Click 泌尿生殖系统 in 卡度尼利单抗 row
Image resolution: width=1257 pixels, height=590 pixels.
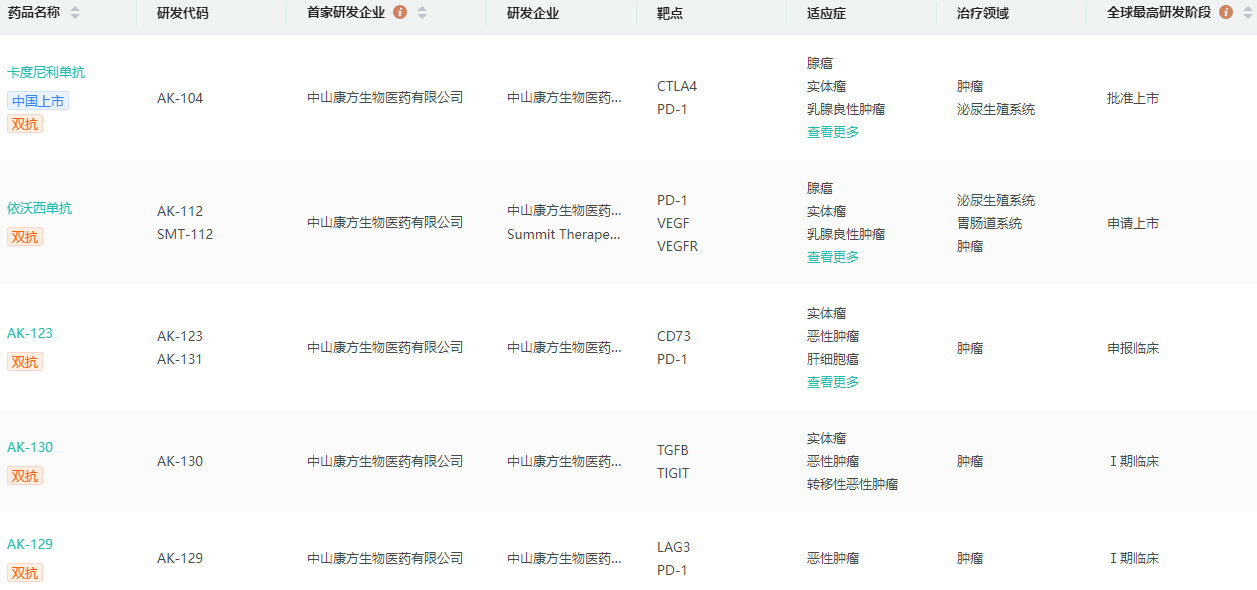pos(996,109)
